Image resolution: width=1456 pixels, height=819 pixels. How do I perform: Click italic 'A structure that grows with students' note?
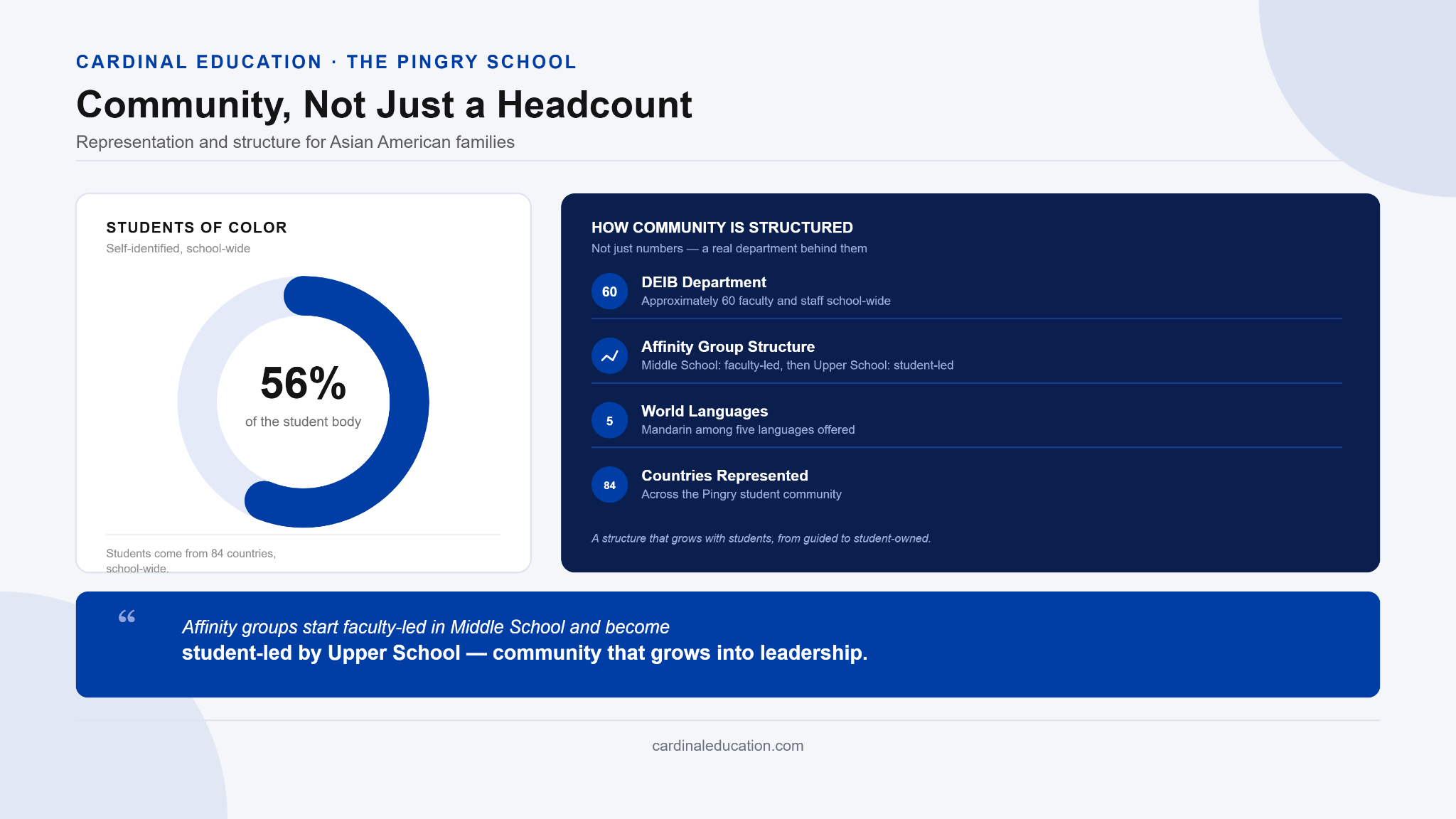point(761,538)
